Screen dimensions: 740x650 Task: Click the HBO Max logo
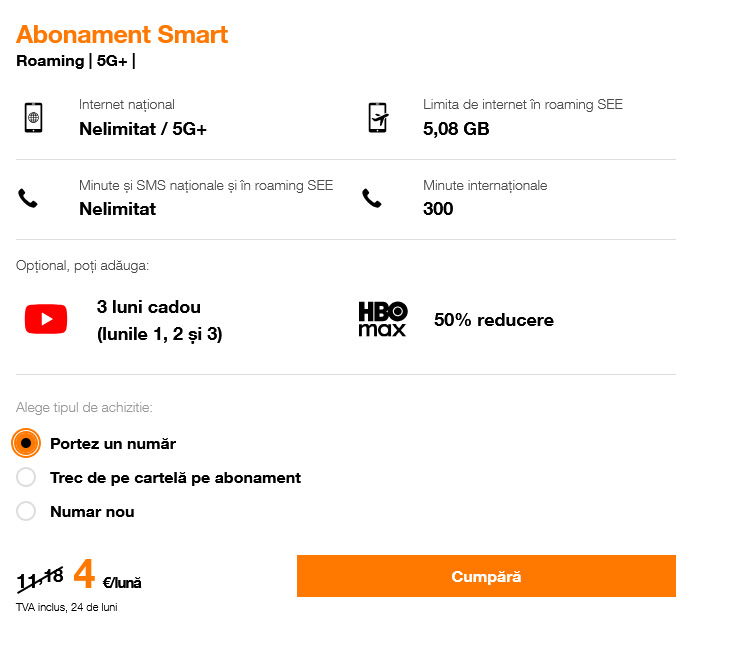pos(382,319)
